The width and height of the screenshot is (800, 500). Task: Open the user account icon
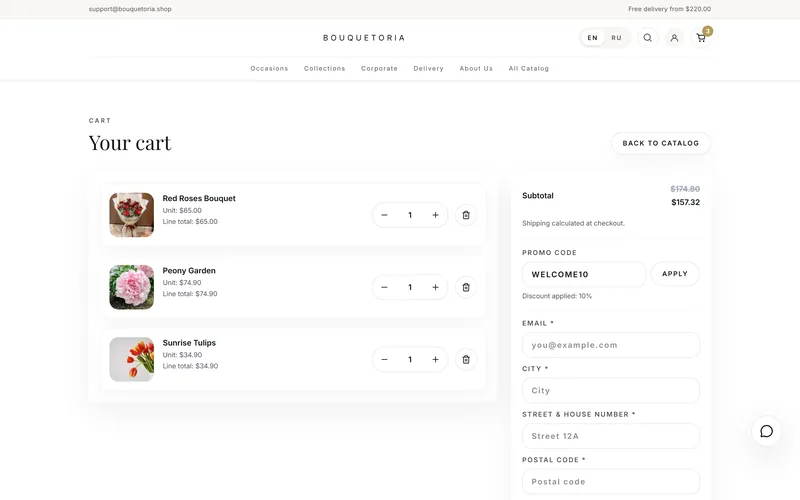674,38
